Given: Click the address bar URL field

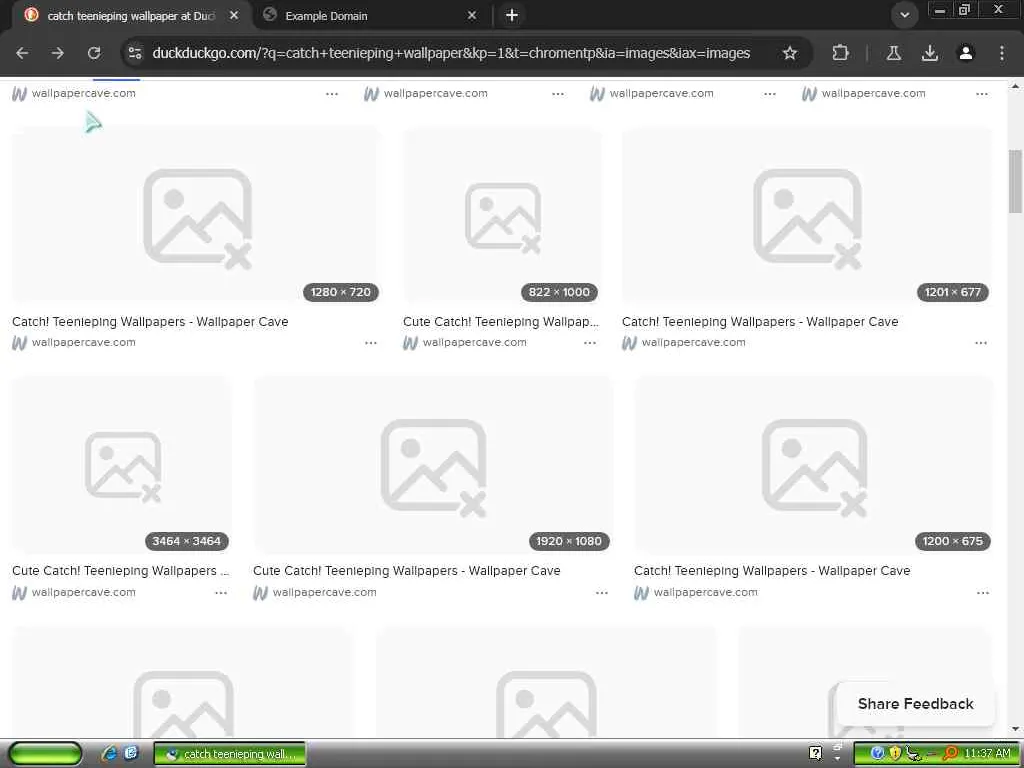Looking at the screenshot, I should [451, 53].
